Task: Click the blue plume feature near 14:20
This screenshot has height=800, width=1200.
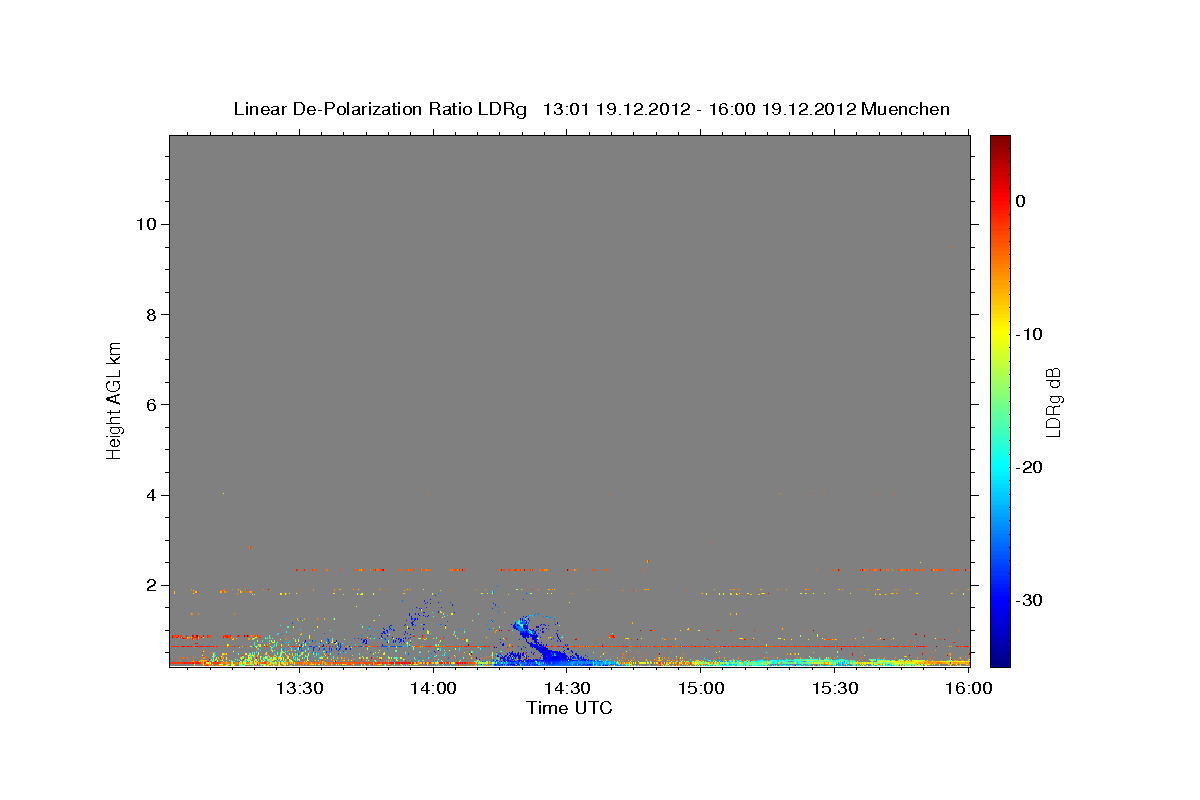Action: pos(536,641)
